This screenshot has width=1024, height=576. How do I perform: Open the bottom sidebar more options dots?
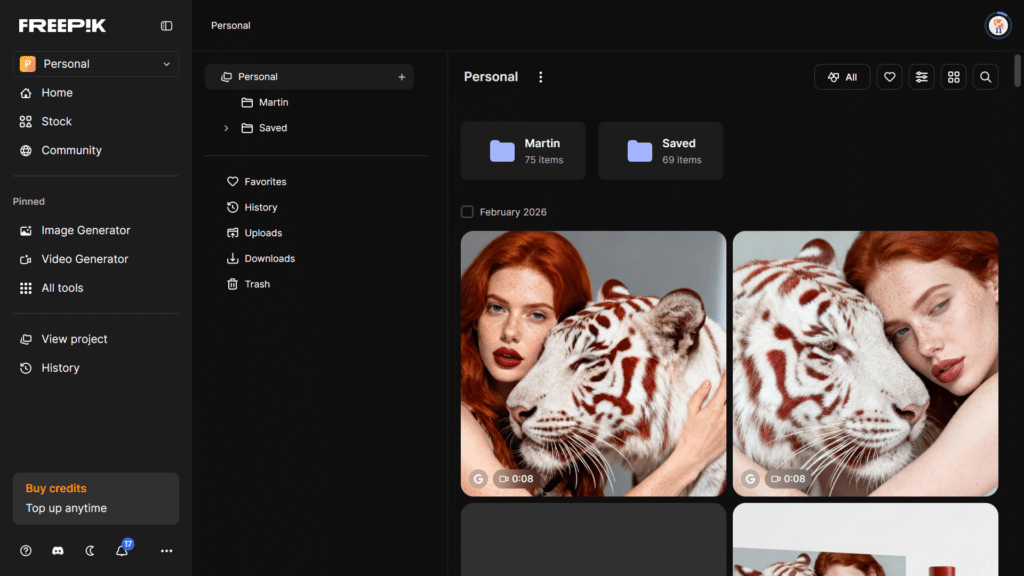[167, 551]
